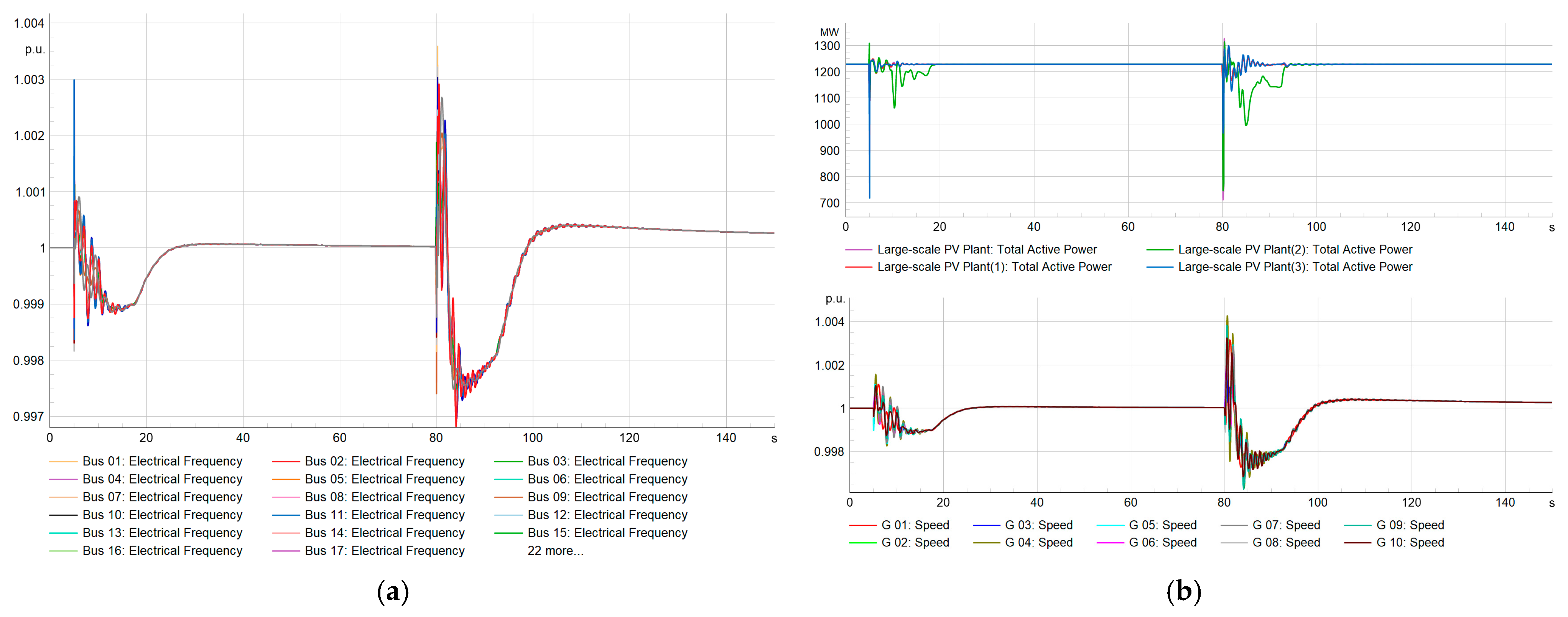Select the G 01: Speed legend entry

coord(915,525)
